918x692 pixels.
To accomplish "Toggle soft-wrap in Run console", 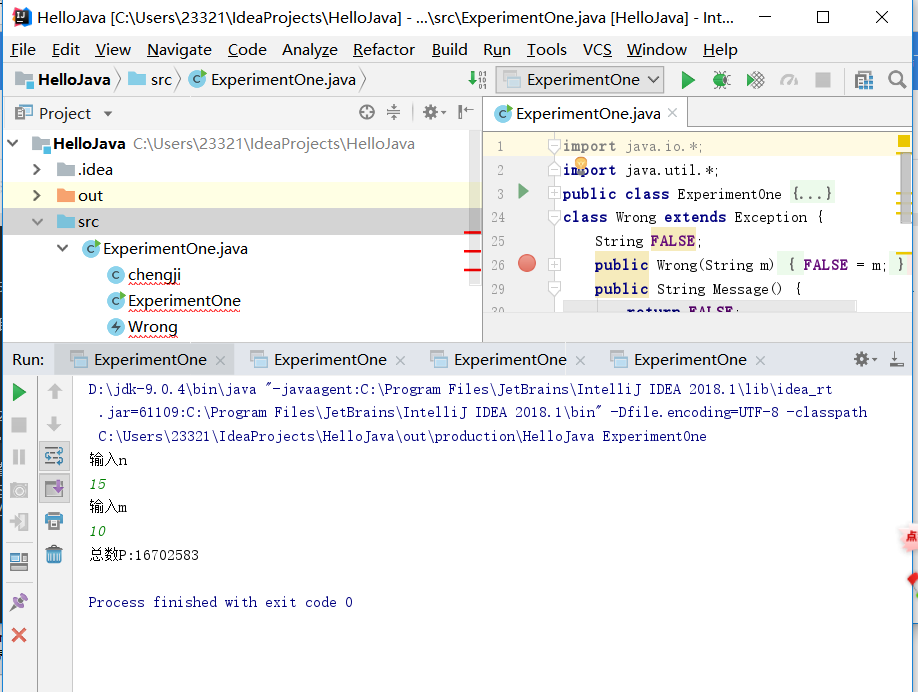I will pyautogui.click(x=54, y=455).
